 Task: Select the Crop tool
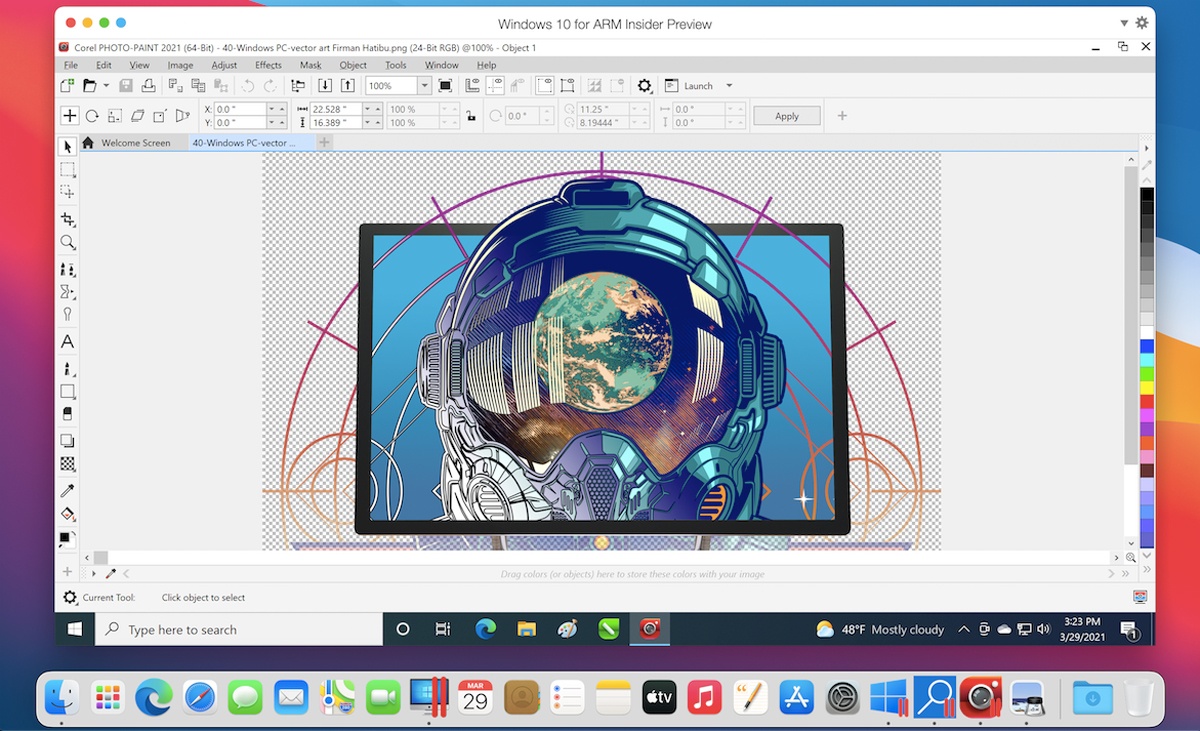tap(68, 220)
